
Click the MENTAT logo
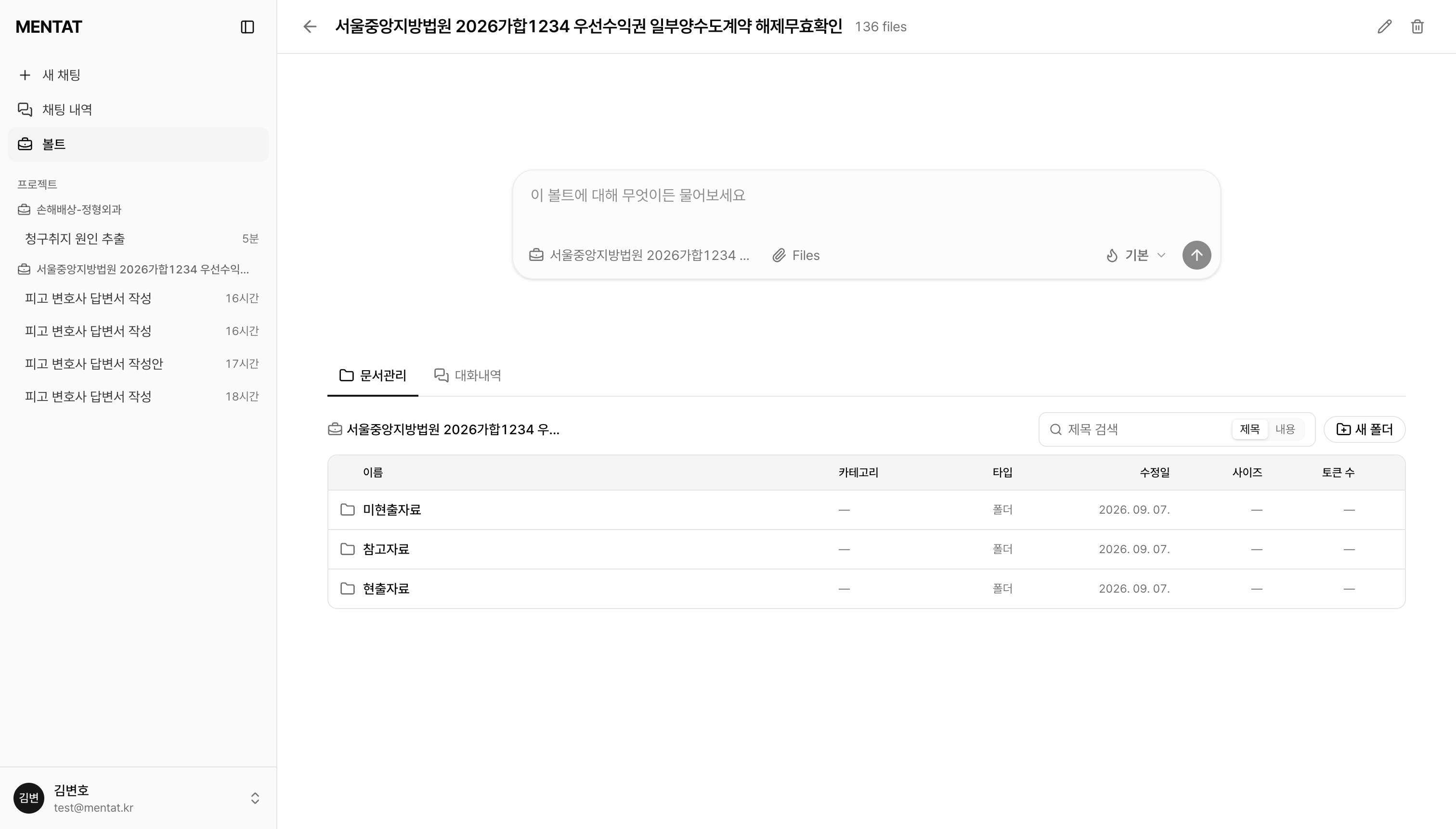pos(49,27)
